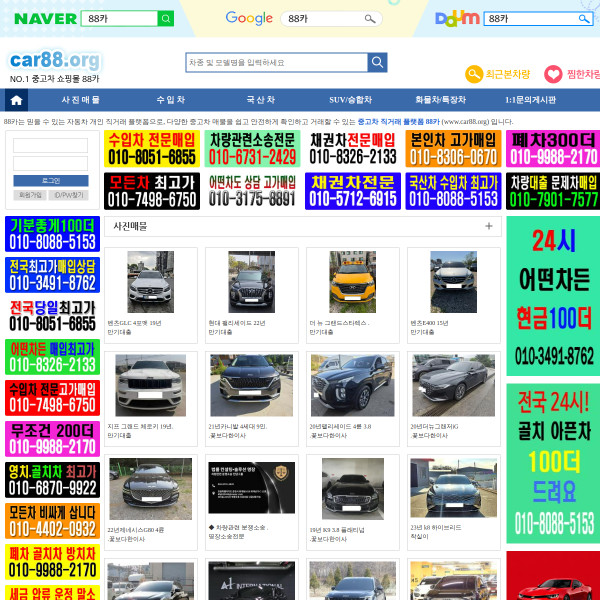This screenshot has height=600, width=600.
Task: Expand 사진매물 section with plus icon
Action: point(489,226)
